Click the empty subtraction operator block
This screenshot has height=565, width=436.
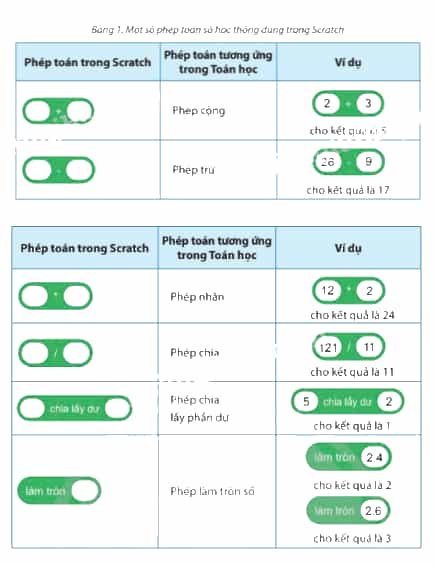tap(58, 169)
